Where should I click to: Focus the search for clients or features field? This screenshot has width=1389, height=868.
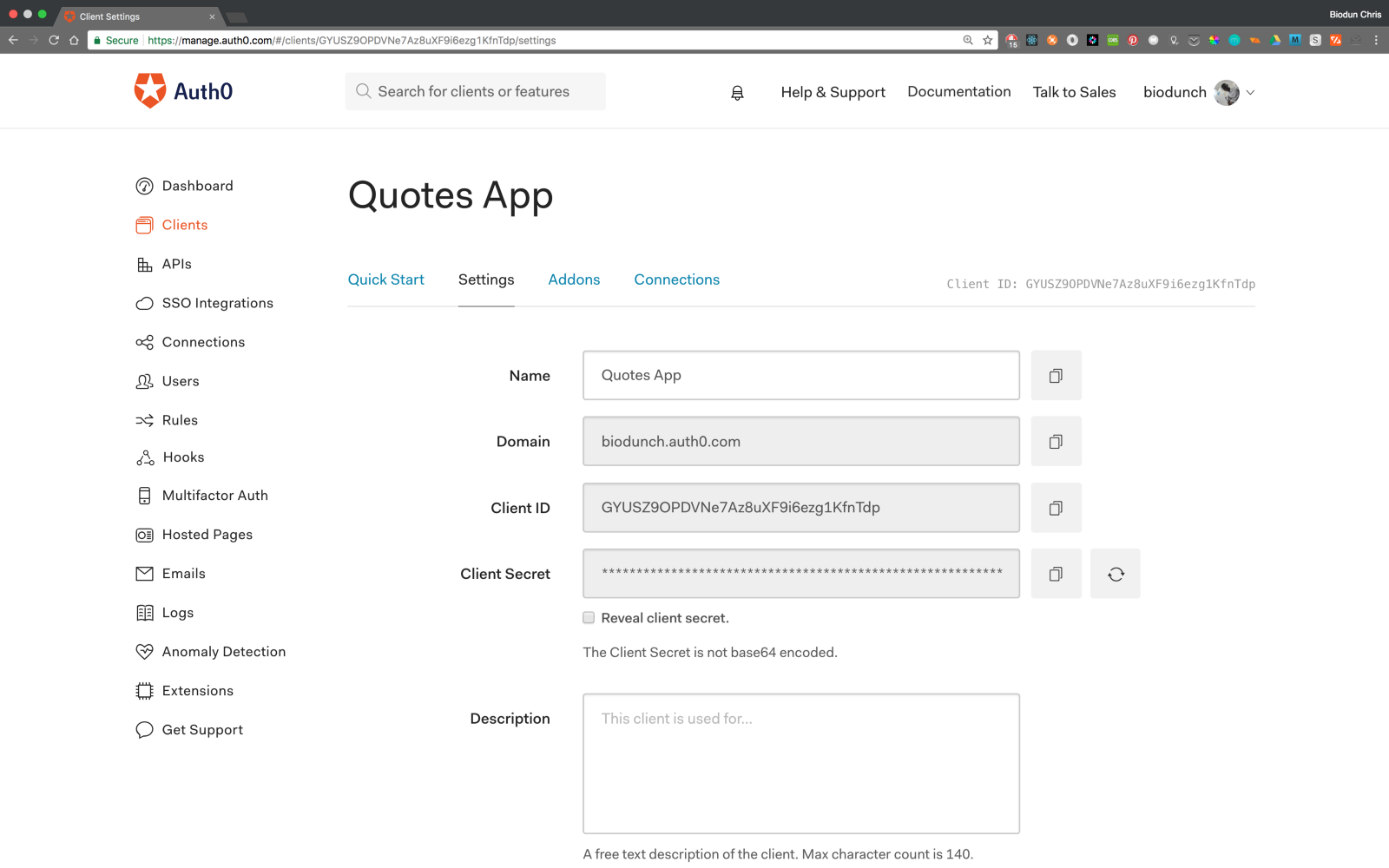click(476, 91)
